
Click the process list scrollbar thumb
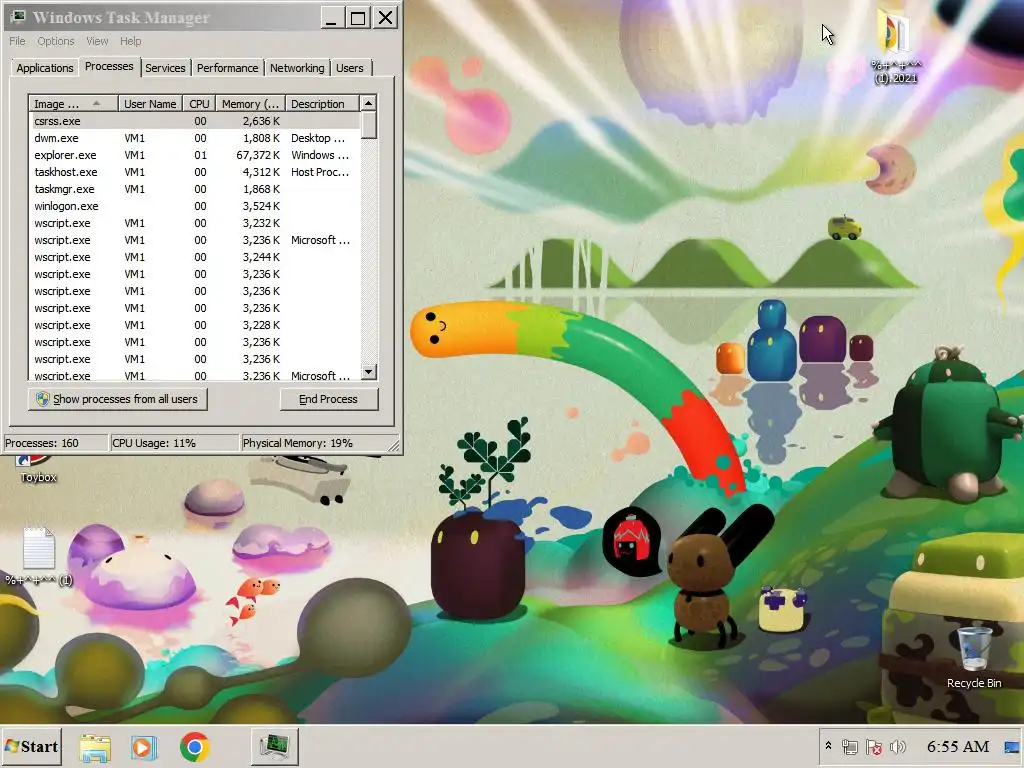point(368,125)
